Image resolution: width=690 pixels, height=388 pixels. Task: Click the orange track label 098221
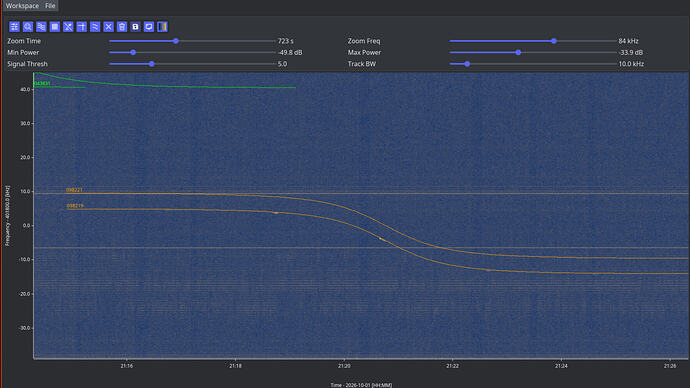tap(74, 190)
